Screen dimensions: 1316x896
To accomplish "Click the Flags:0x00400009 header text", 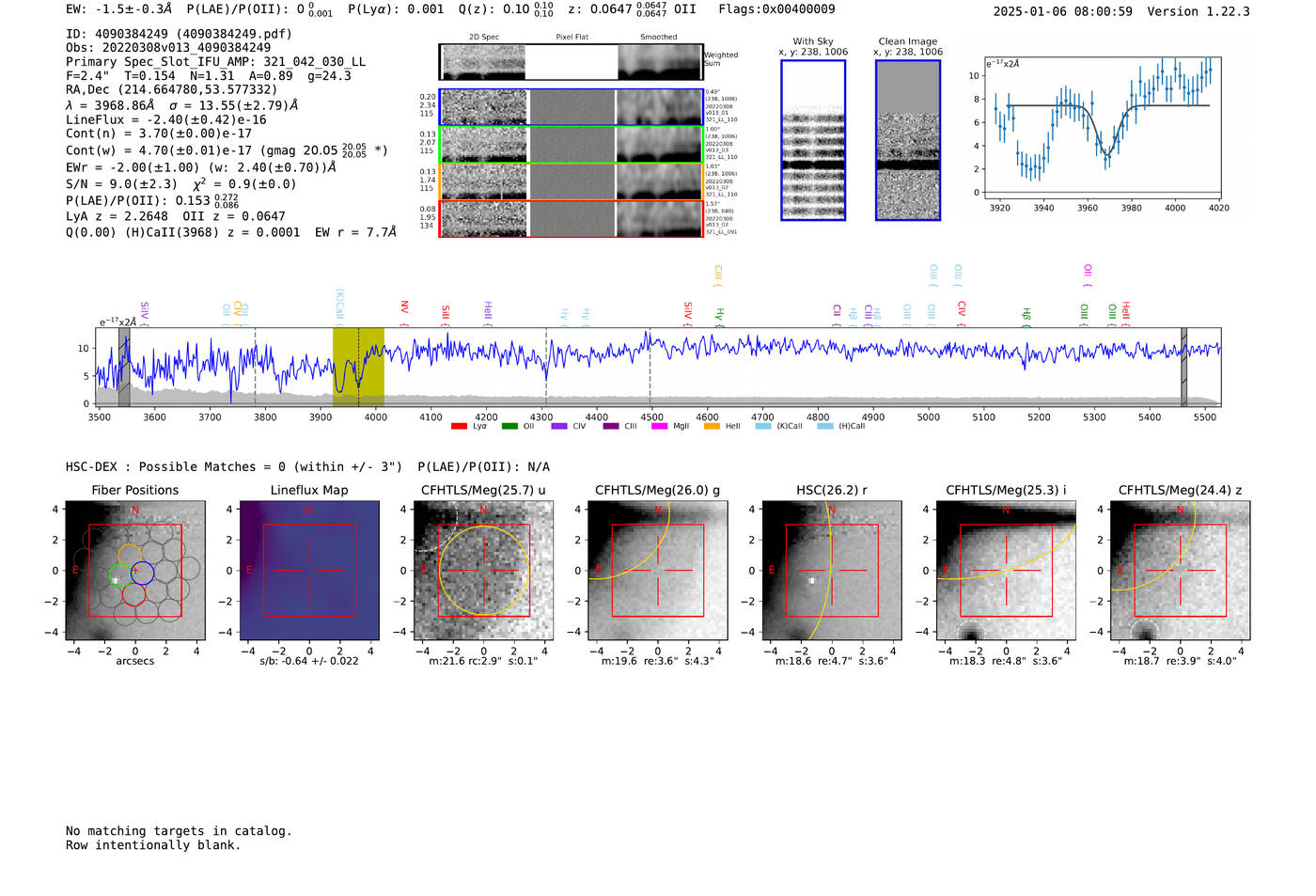I will click(776, 9).
